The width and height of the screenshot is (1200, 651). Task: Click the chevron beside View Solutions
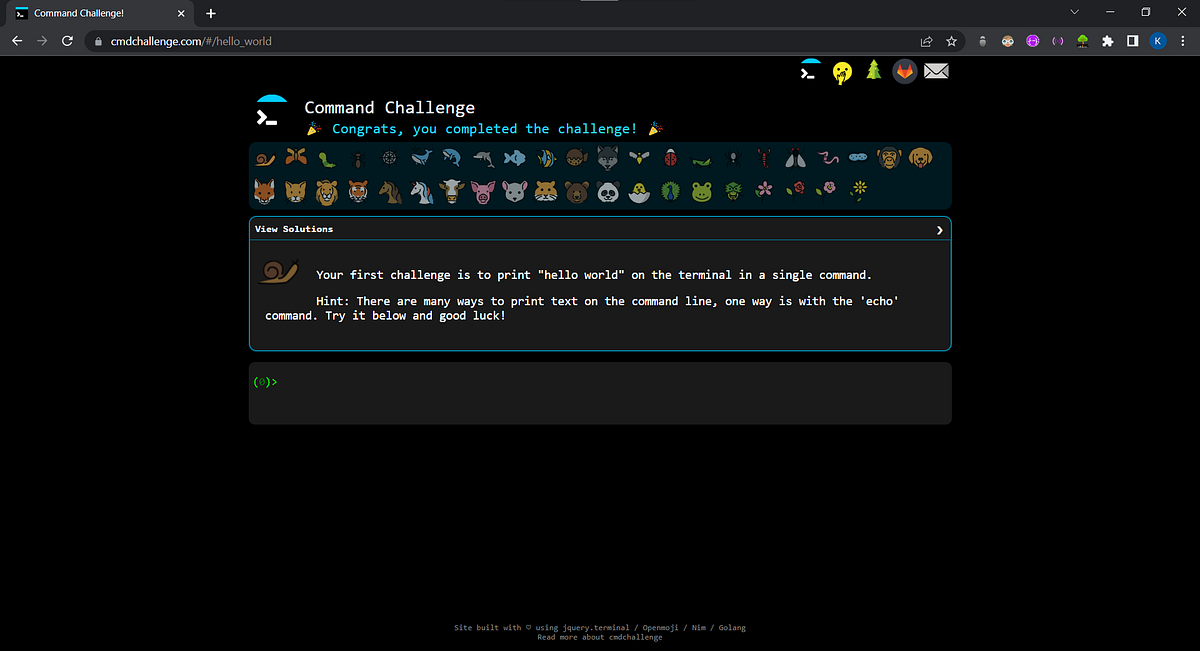pyautogui.click(x=938, y=229)
